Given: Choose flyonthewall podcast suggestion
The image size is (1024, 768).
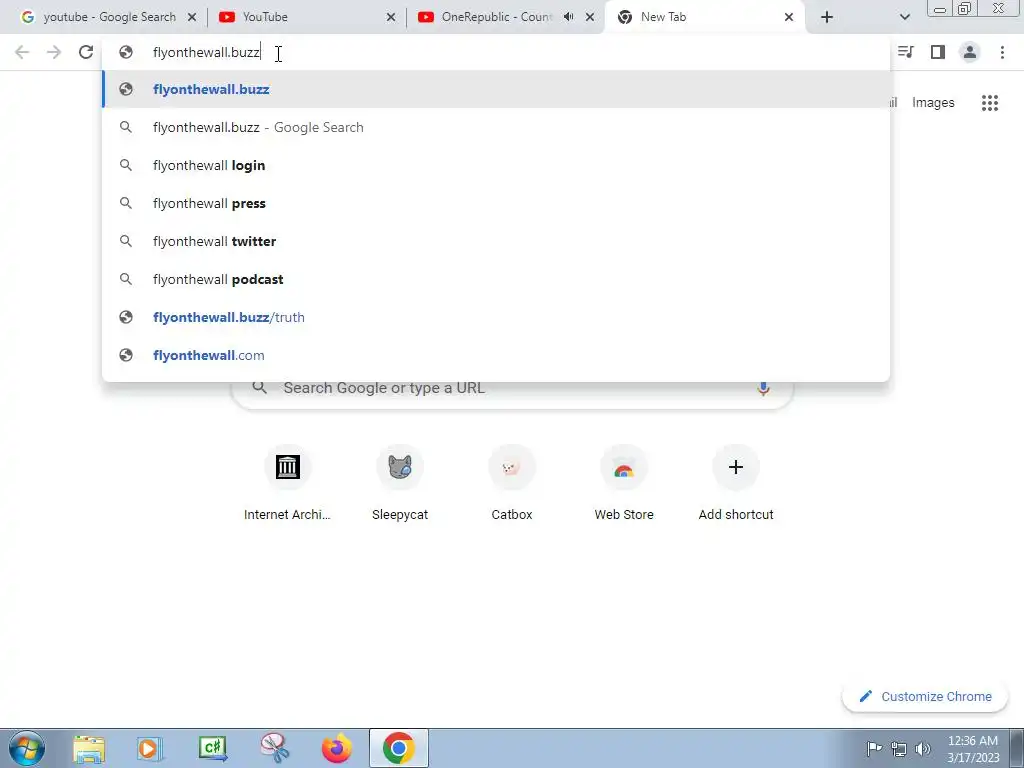Looking at the screenshot, I should coord(496,279).
